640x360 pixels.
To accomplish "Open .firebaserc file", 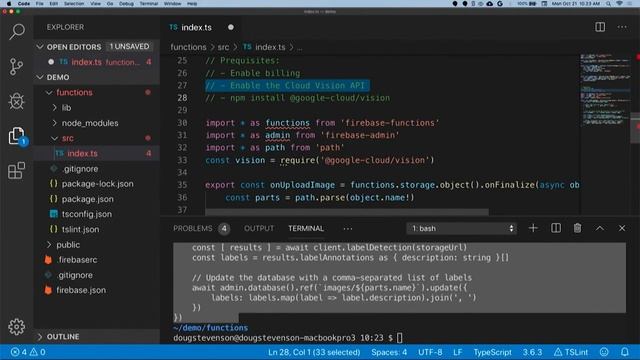I will pos(77,260).
